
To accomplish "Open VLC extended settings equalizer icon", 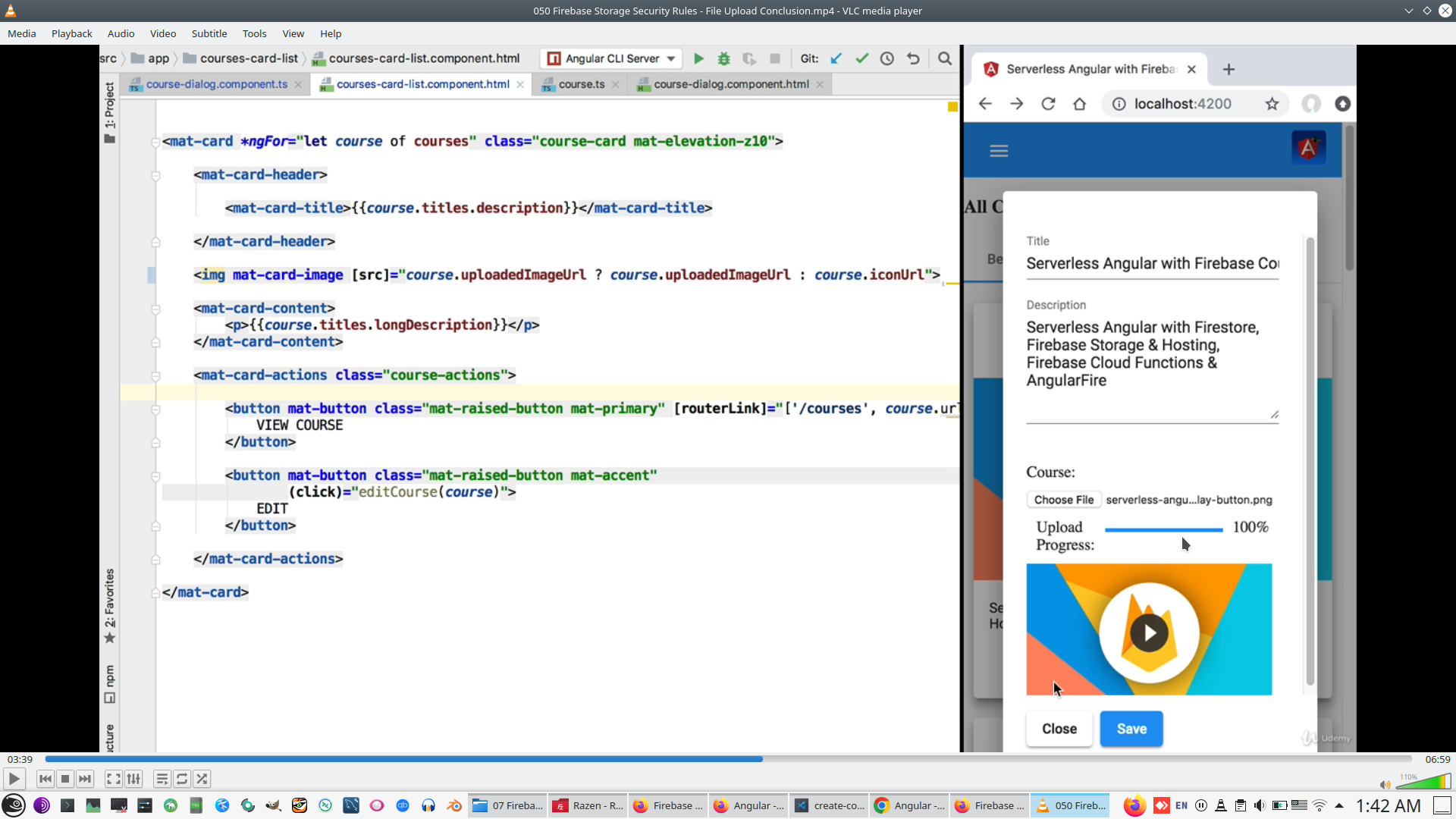I will 133,779.
